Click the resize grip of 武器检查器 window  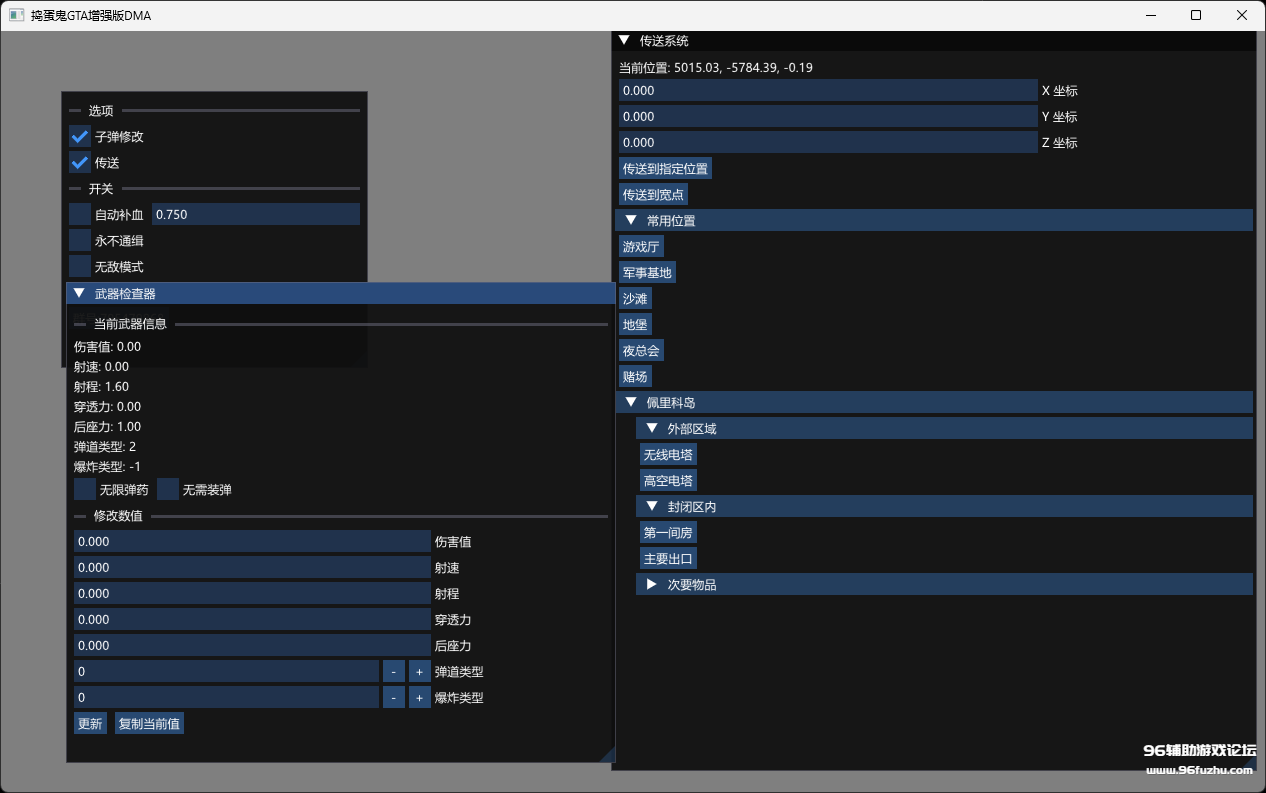click(x=606, y=754)
